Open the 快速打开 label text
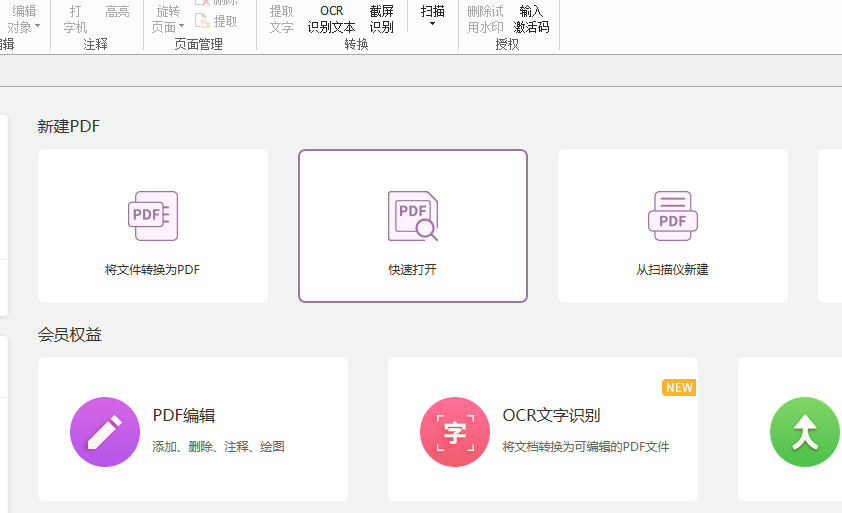The image size is (842, 513). [x=413, y=270]
